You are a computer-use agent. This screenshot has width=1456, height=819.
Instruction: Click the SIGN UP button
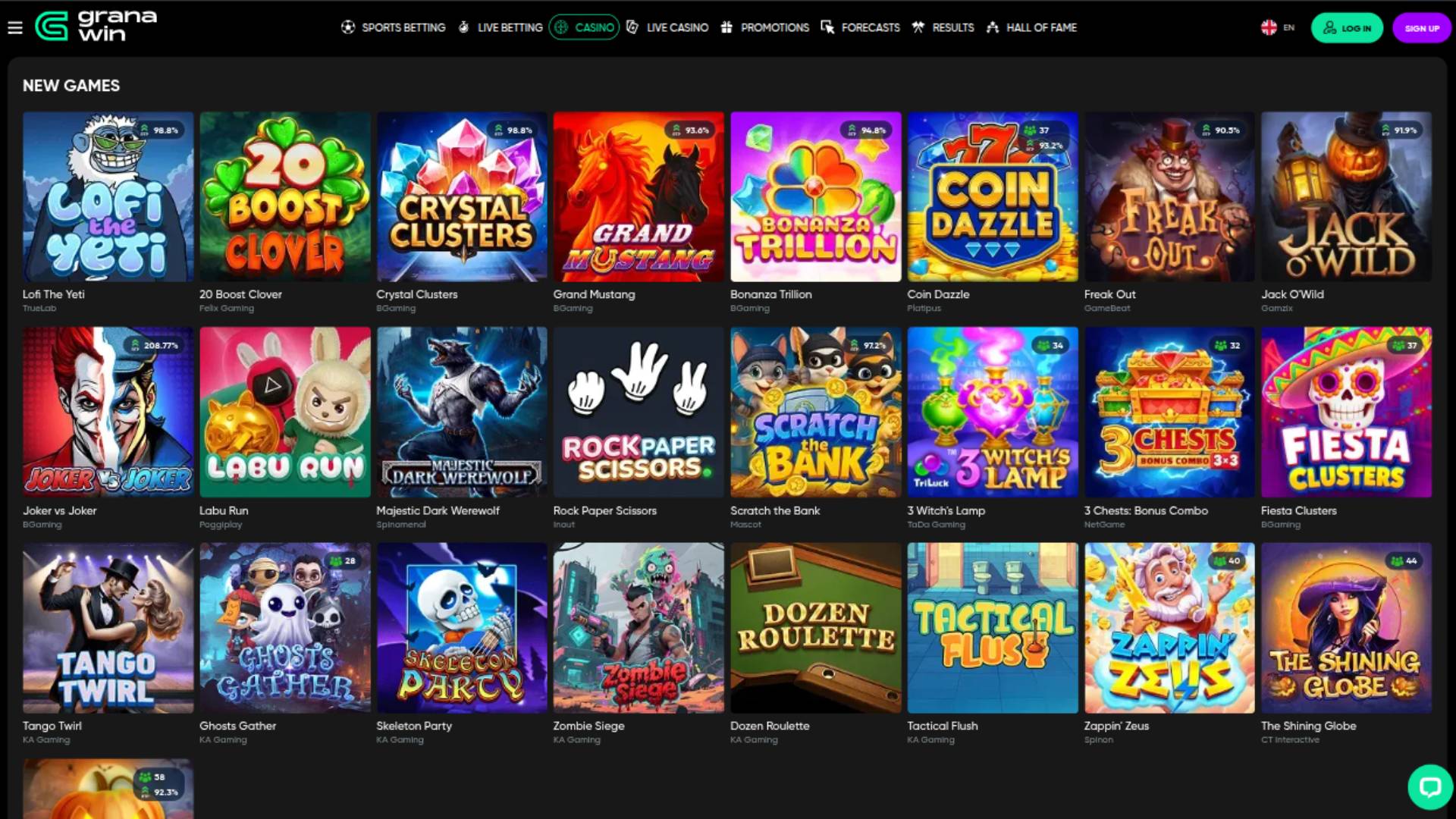[1421, 28]
